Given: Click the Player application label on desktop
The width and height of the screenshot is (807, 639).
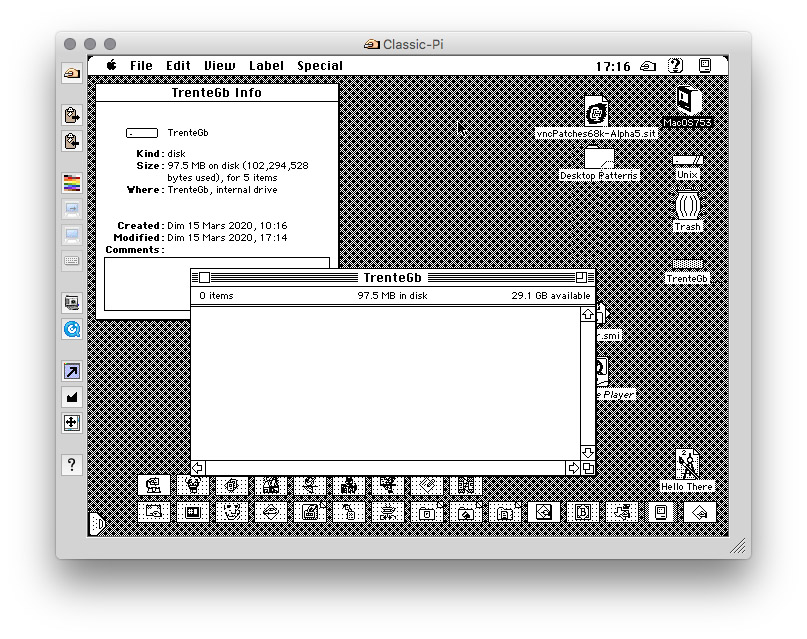Looking at the screenshot, I should pyautogui.click(x=616, y=395).
